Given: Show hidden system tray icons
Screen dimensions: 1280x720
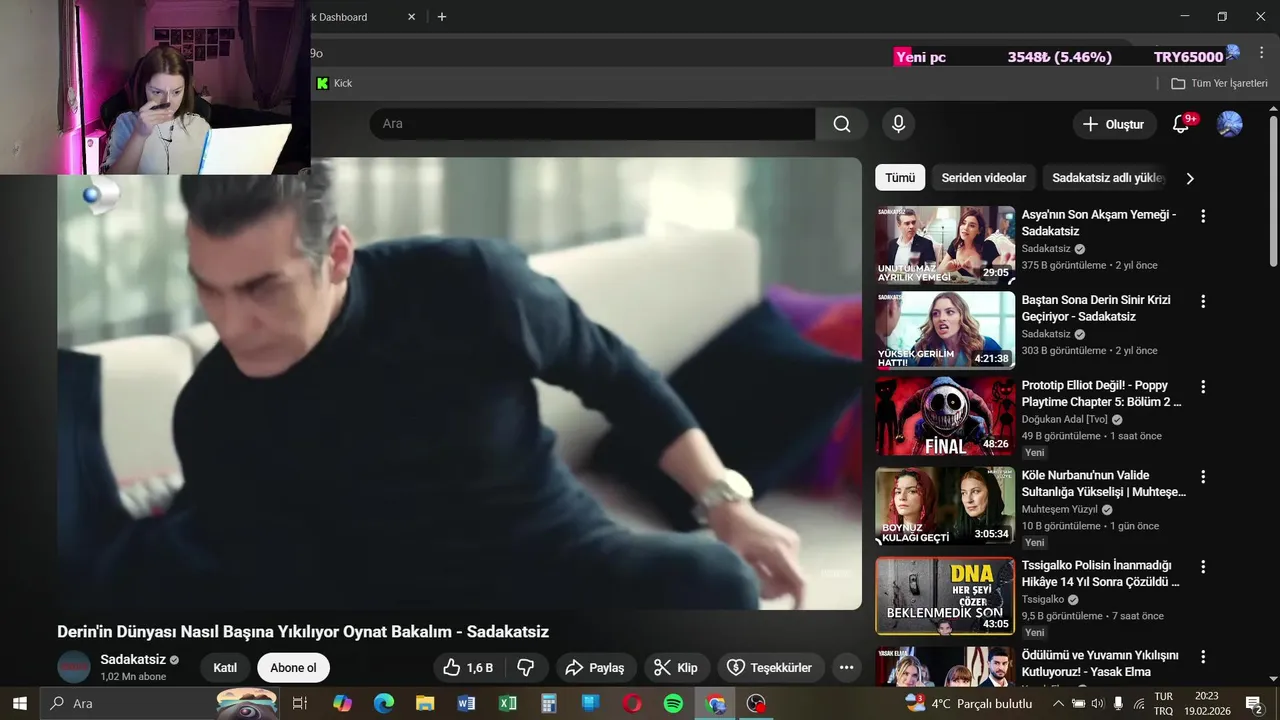Looking at the screenshot, I should coord(1059,703).
